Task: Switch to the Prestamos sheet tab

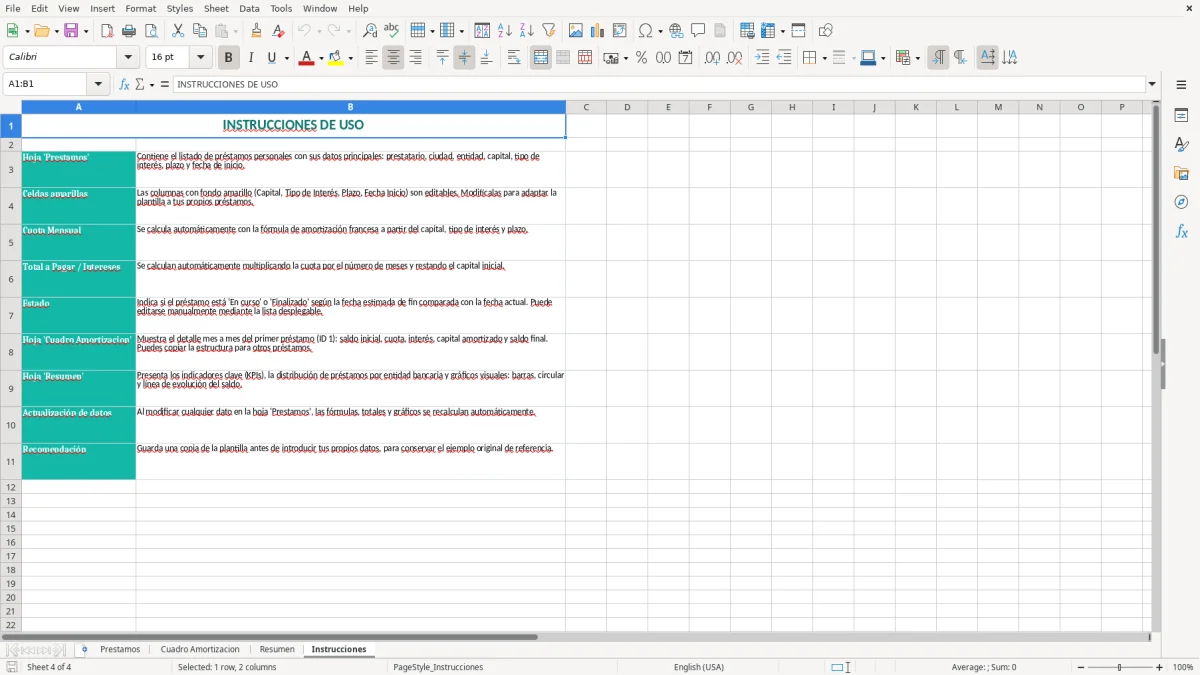Action: pos(120,650)
